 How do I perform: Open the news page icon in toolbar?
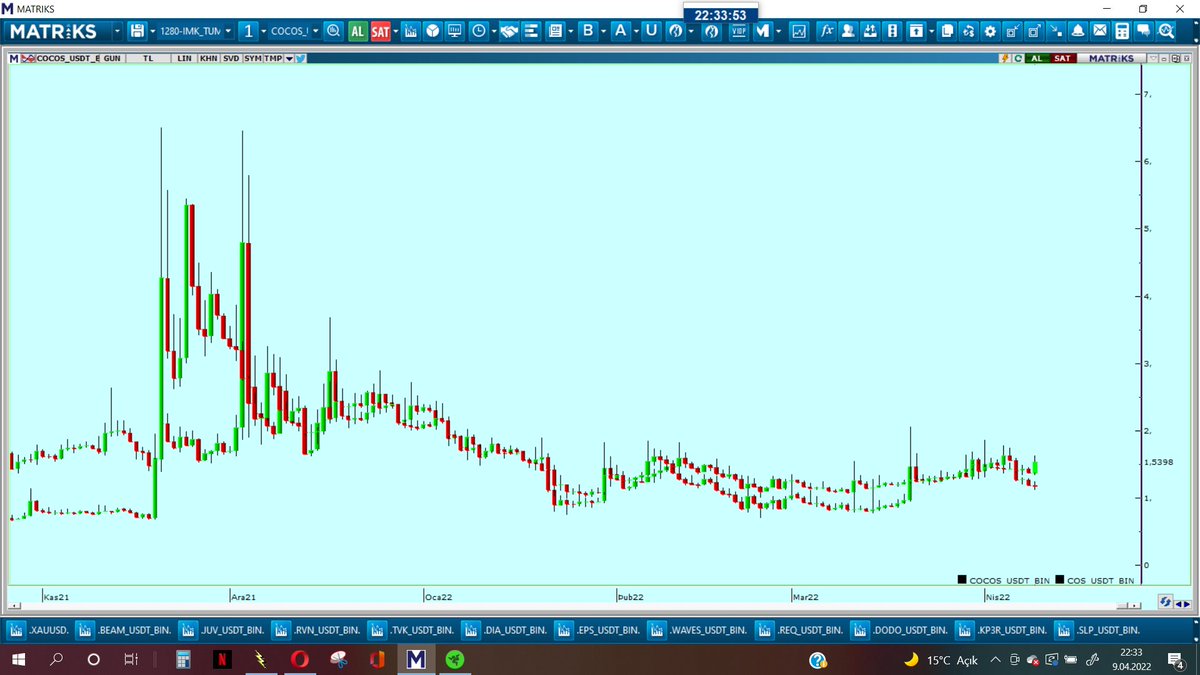pyautogui.click(x=556, y=31)
